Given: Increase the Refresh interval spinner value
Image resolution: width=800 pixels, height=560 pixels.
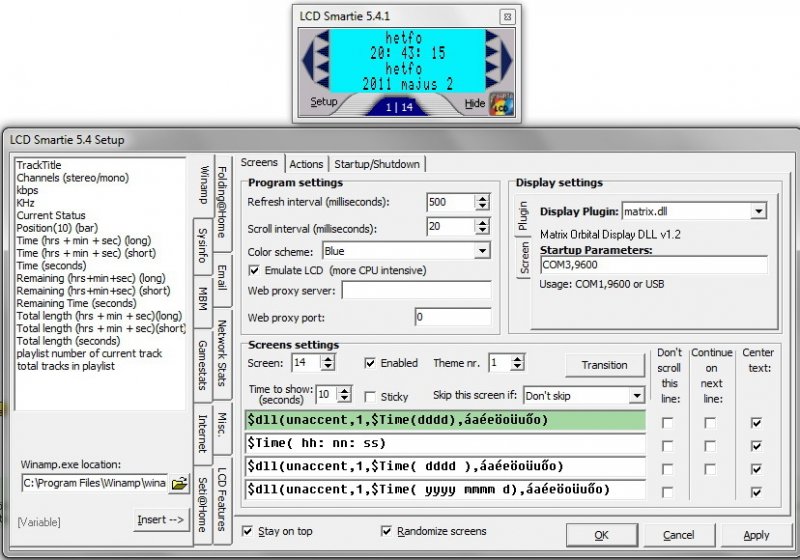Looking at the screenshot, I should 482,198.
